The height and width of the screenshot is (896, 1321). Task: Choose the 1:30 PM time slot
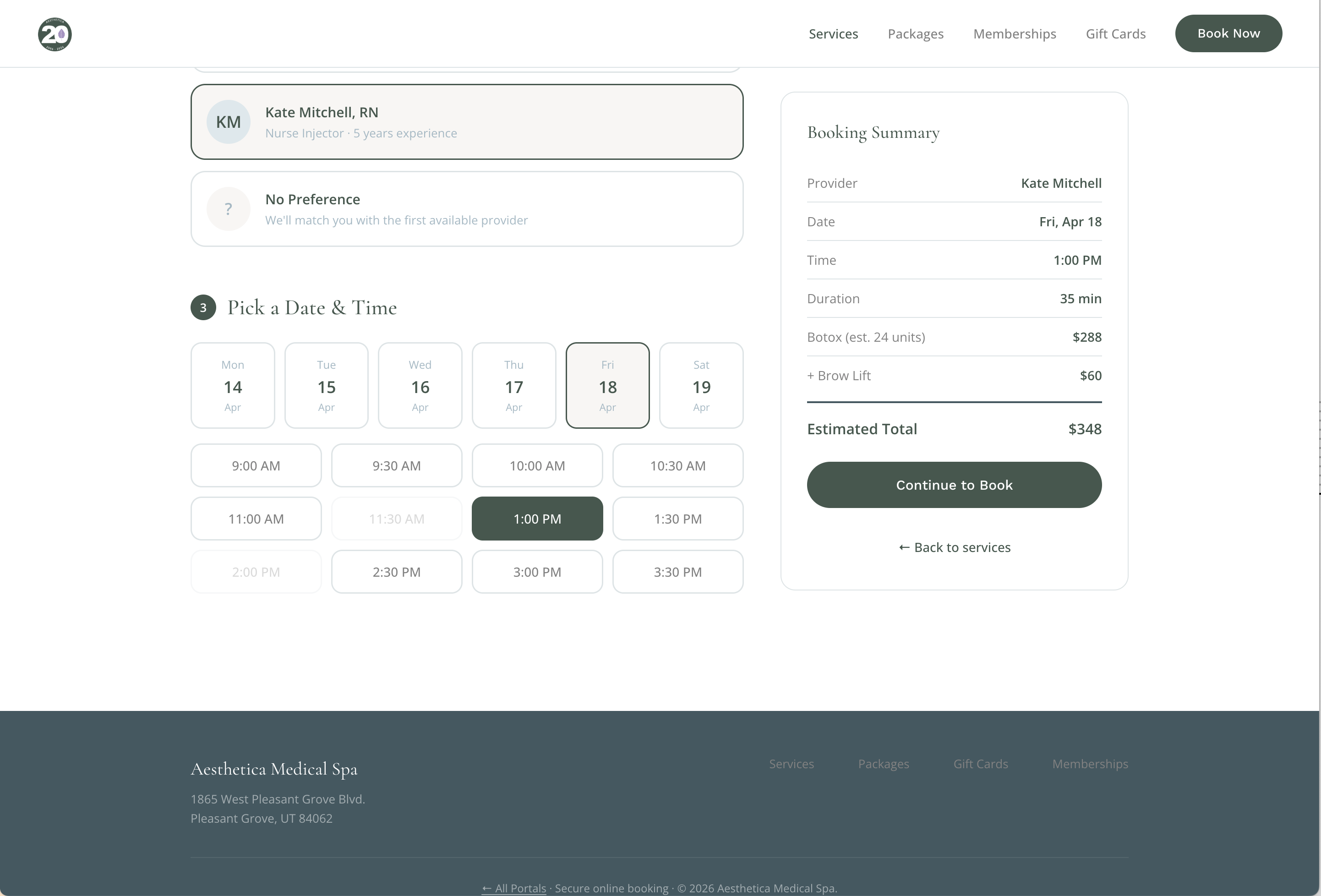tap(677, 519)
